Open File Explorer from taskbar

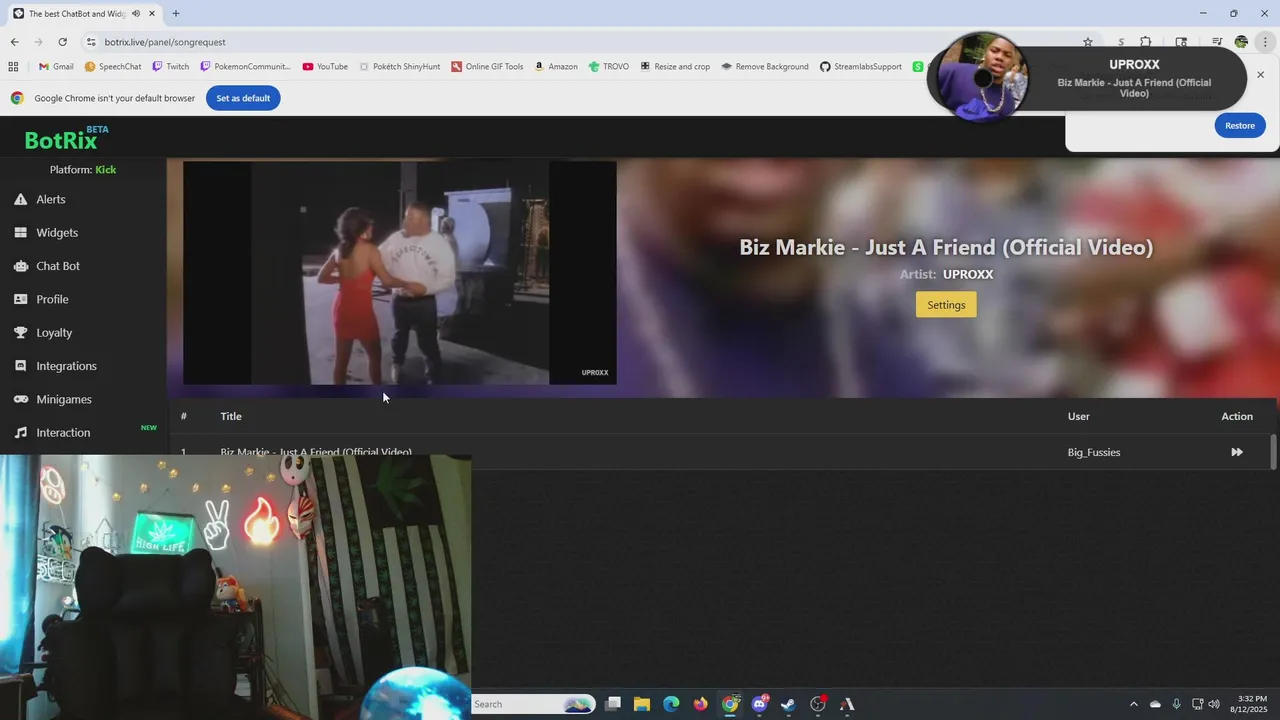pyautogui.click(x=642, y=704)
